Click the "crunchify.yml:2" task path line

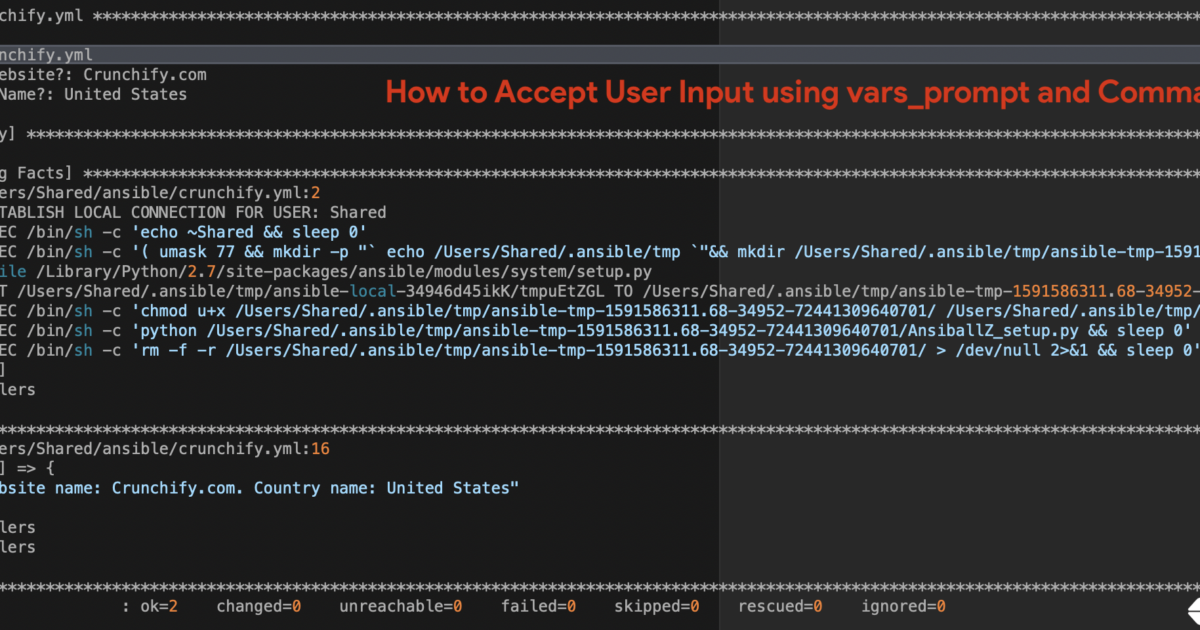pyautogui.click(x=159, y=192)
